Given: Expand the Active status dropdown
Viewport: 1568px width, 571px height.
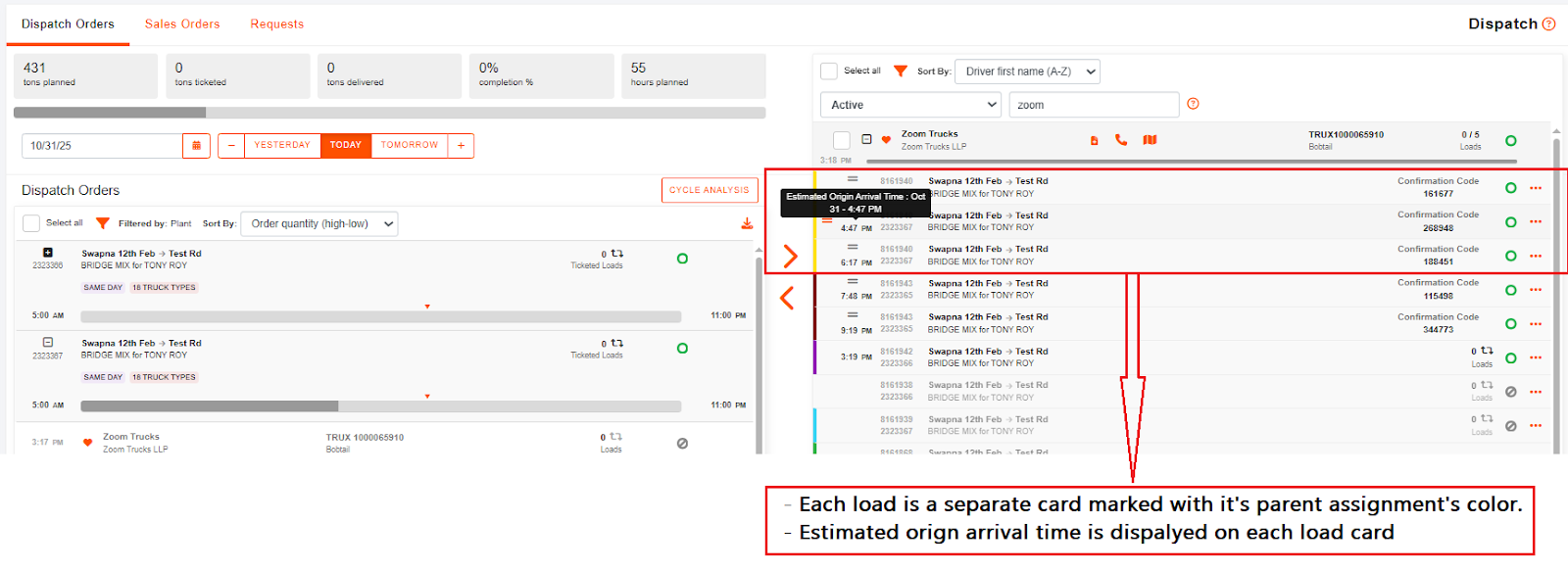Looking at the screenshot, I should pos(910,105).
